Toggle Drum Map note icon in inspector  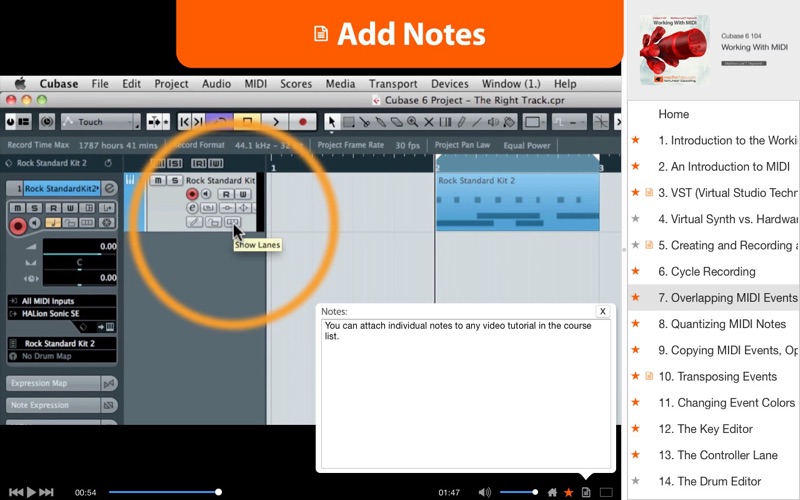pyautogui.click(x=53, y=222)
